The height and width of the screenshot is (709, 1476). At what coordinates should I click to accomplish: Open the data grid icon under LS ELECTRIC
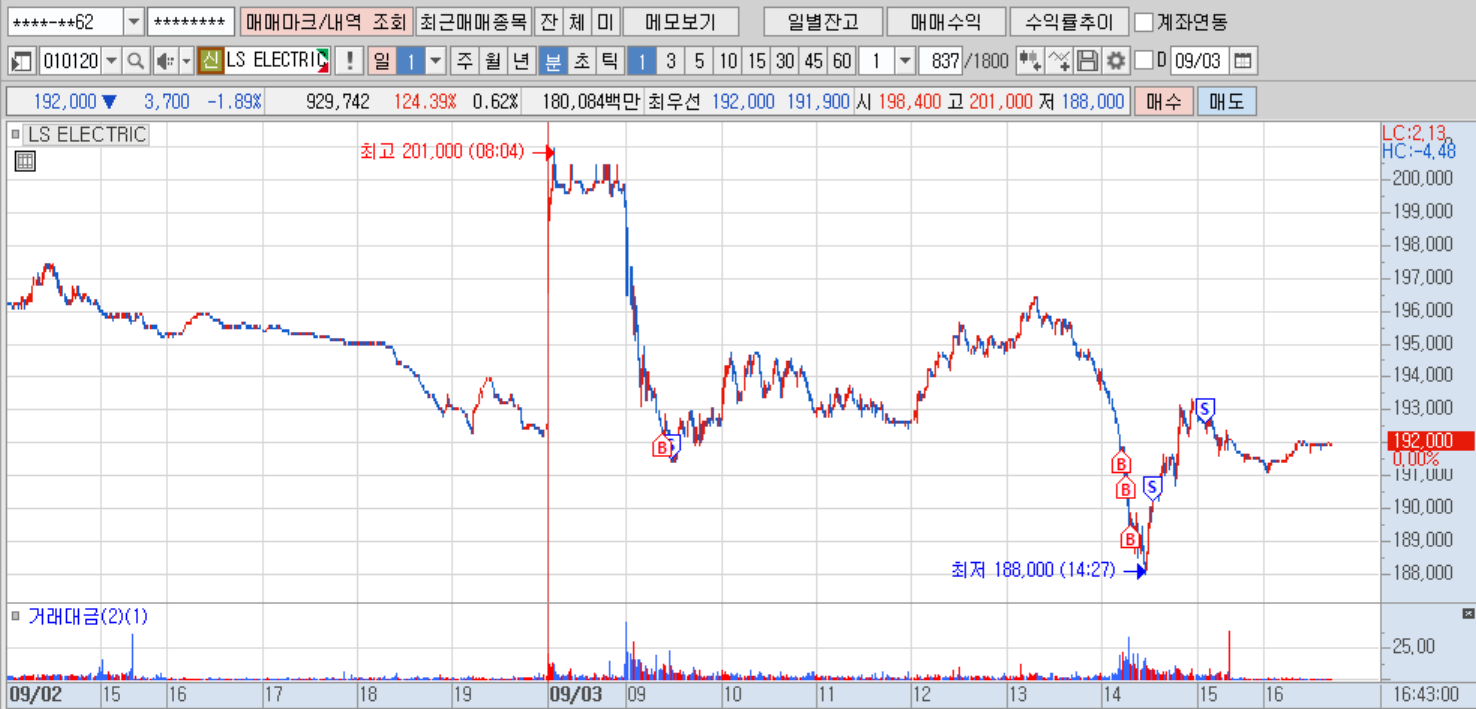click(x=25, y=161)
